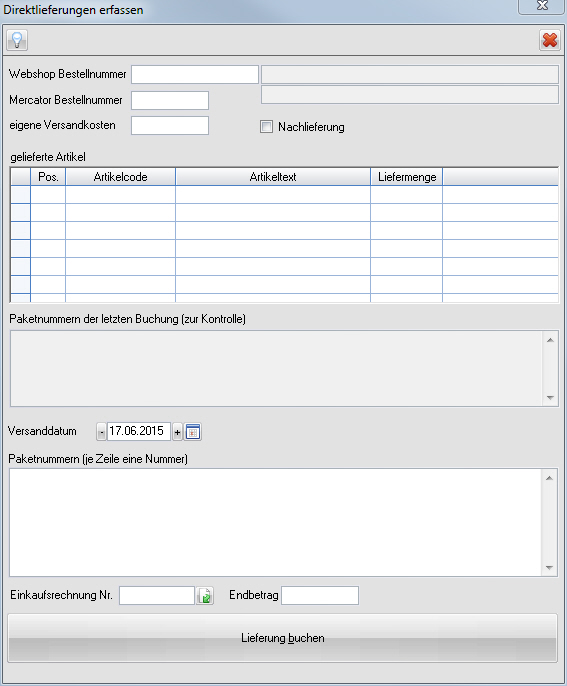Click the eigene Versandkosten field

170,126
